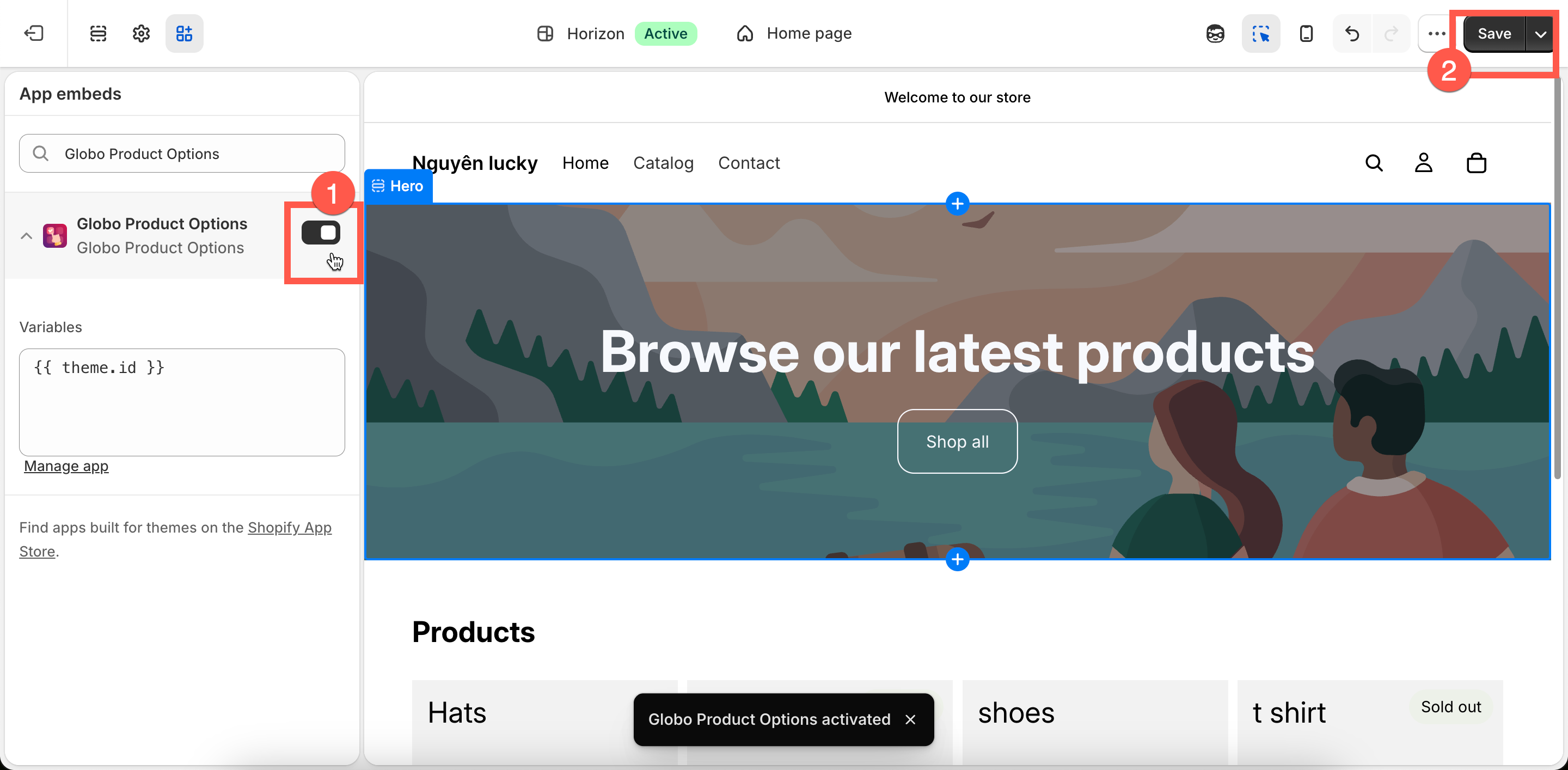Collapse the Globo Product Options settings chevron
The height and width of the screenshot is (770, 1568).
[26, 236]
